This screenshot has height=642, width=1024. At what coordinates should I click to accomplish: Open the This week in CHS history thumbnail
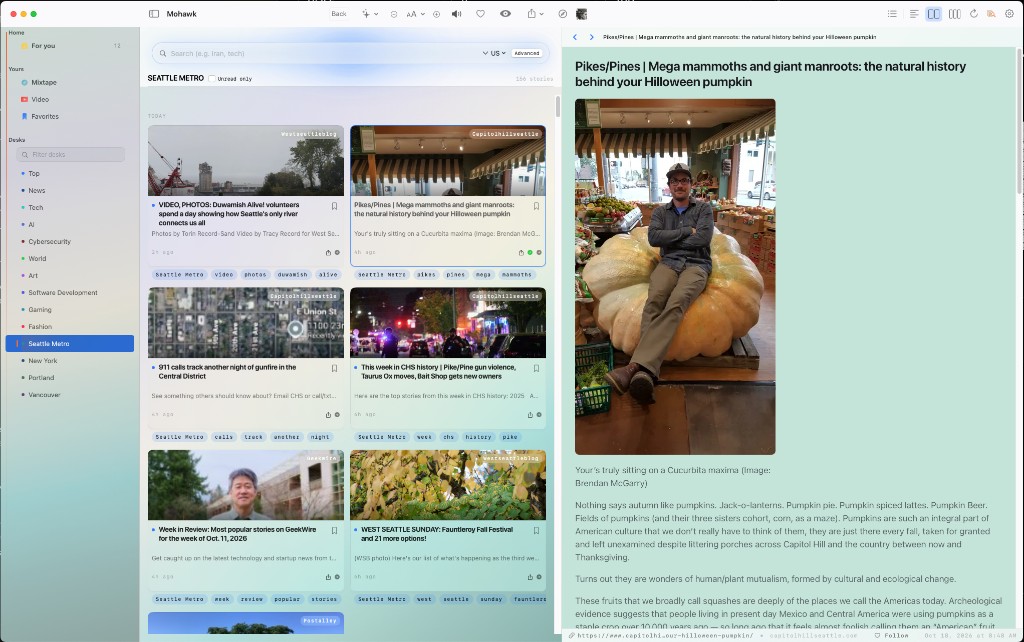click(448, 323)
